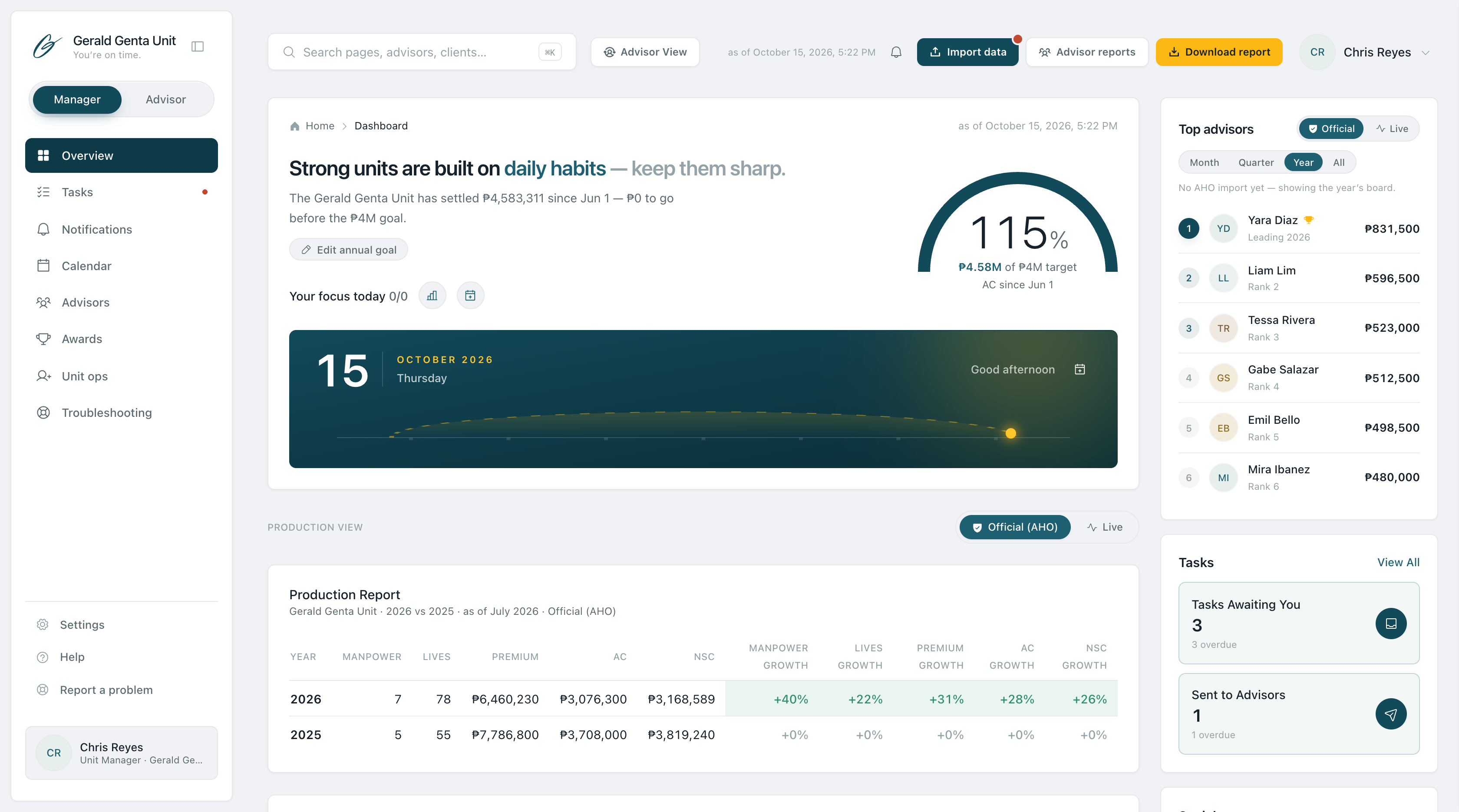Switch Production view to Live
The height and width of the screenshot is (812, 1459).
tap(1104, 527)
